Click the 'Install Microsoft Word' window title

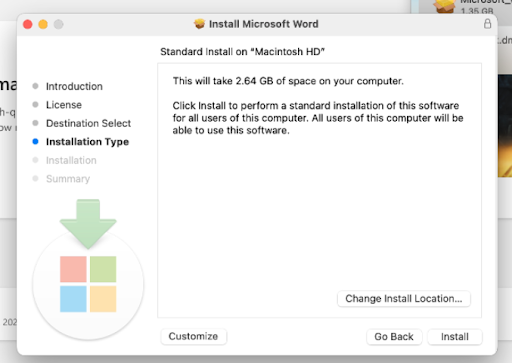point(263,24)
